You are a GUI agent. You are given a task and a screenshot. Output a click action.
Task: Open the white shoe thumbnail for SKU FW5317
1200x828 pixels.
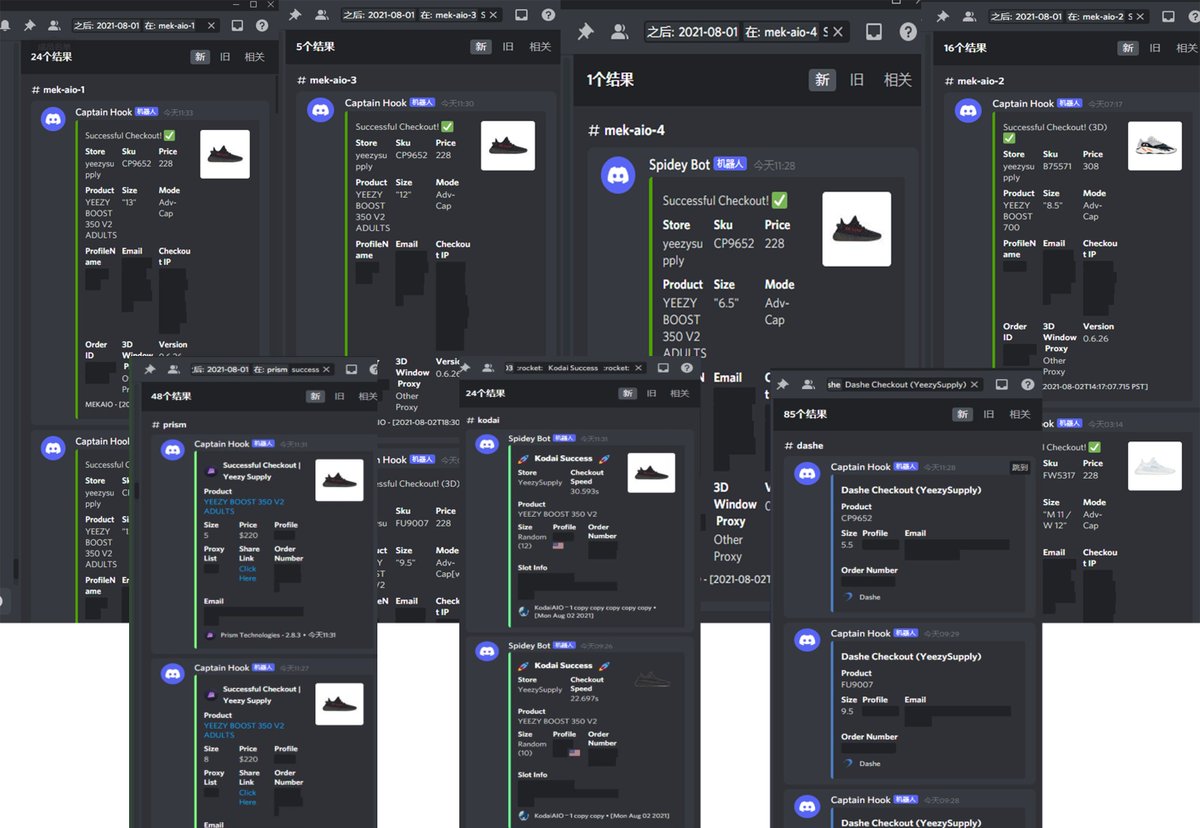click(1154, 465)
